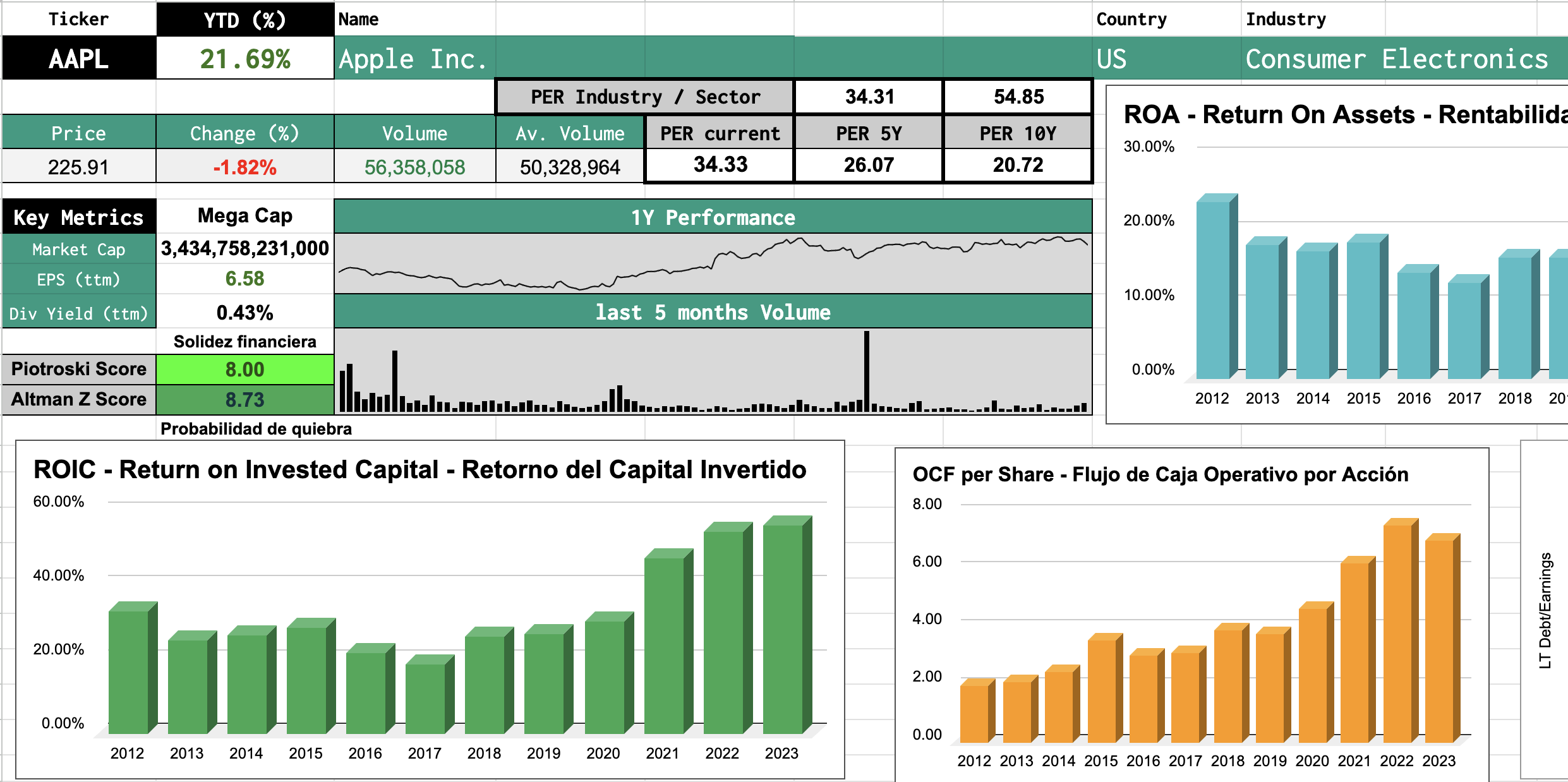
Task: Click PER current value 34.33
Action: click(720, 165)
